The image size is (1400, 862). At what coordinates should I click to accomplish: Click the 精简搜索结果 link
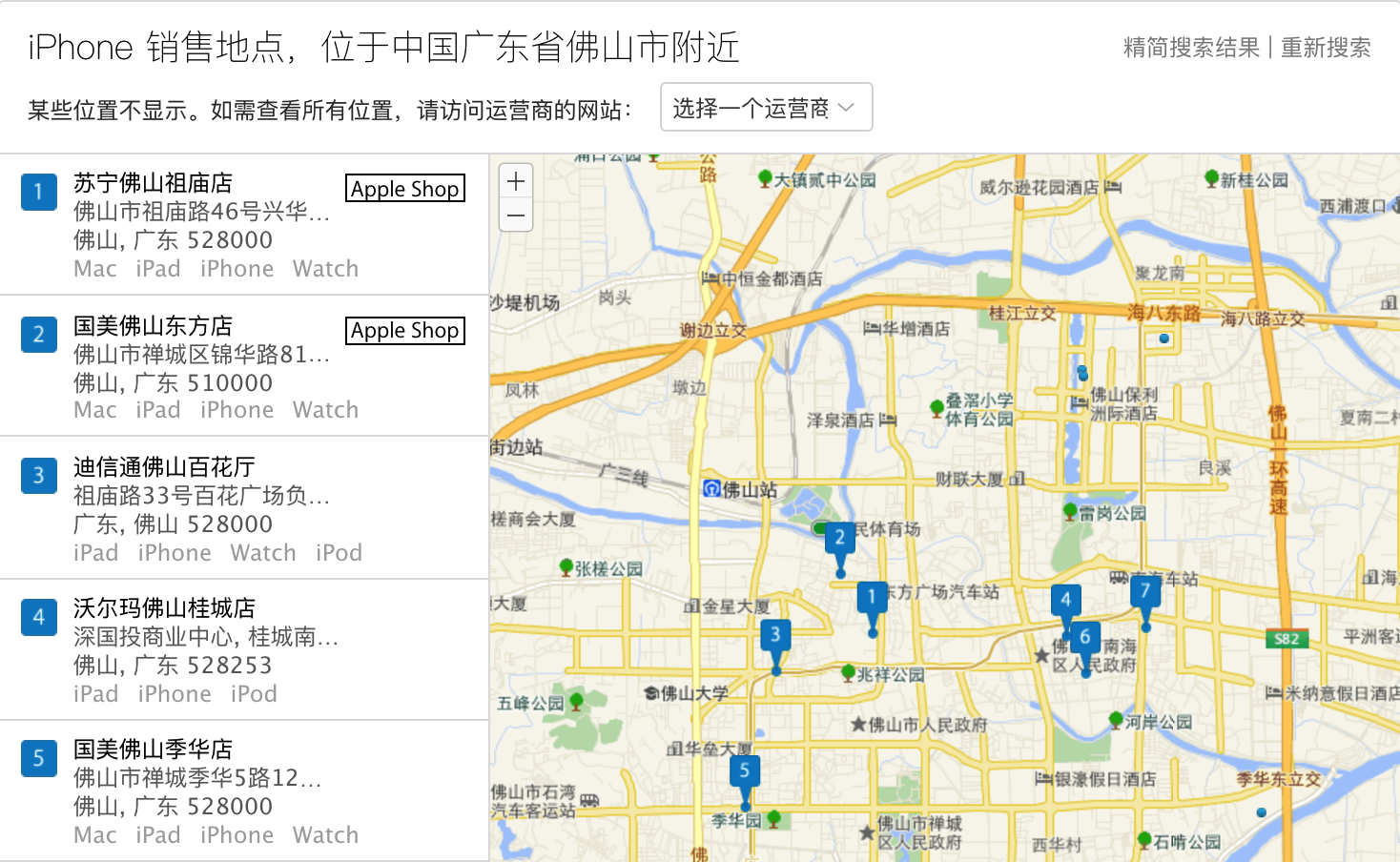click(1191, 48)
